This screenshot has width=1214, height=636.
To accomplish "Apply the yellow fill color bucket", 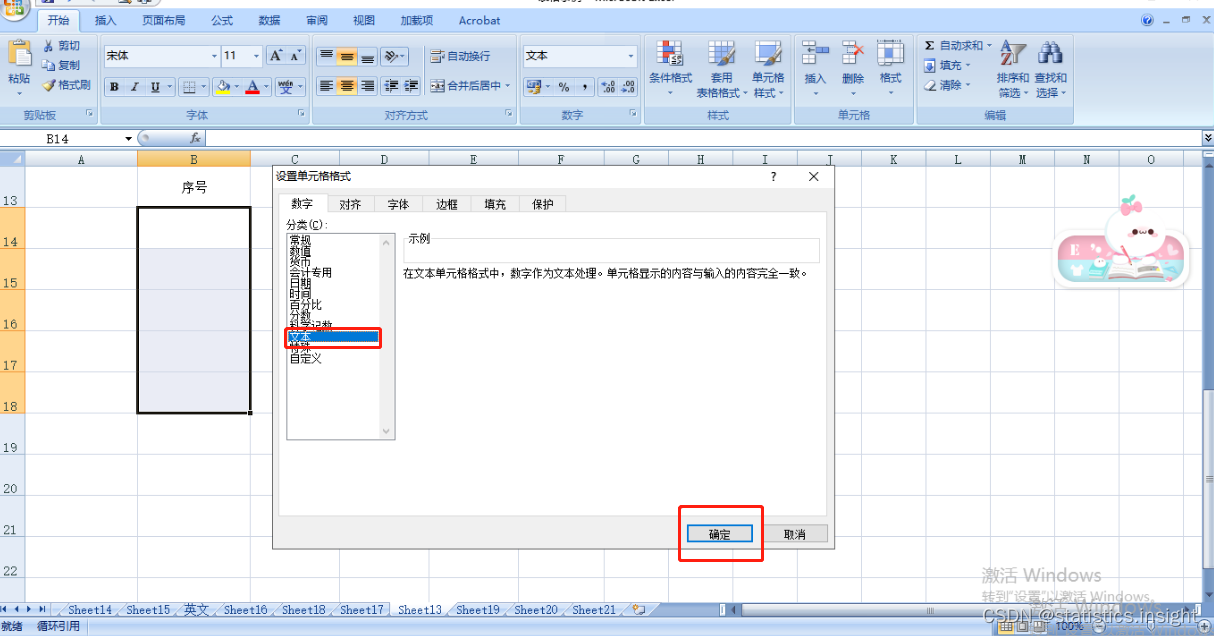I will pyautogui.click(x=224, y=87).
